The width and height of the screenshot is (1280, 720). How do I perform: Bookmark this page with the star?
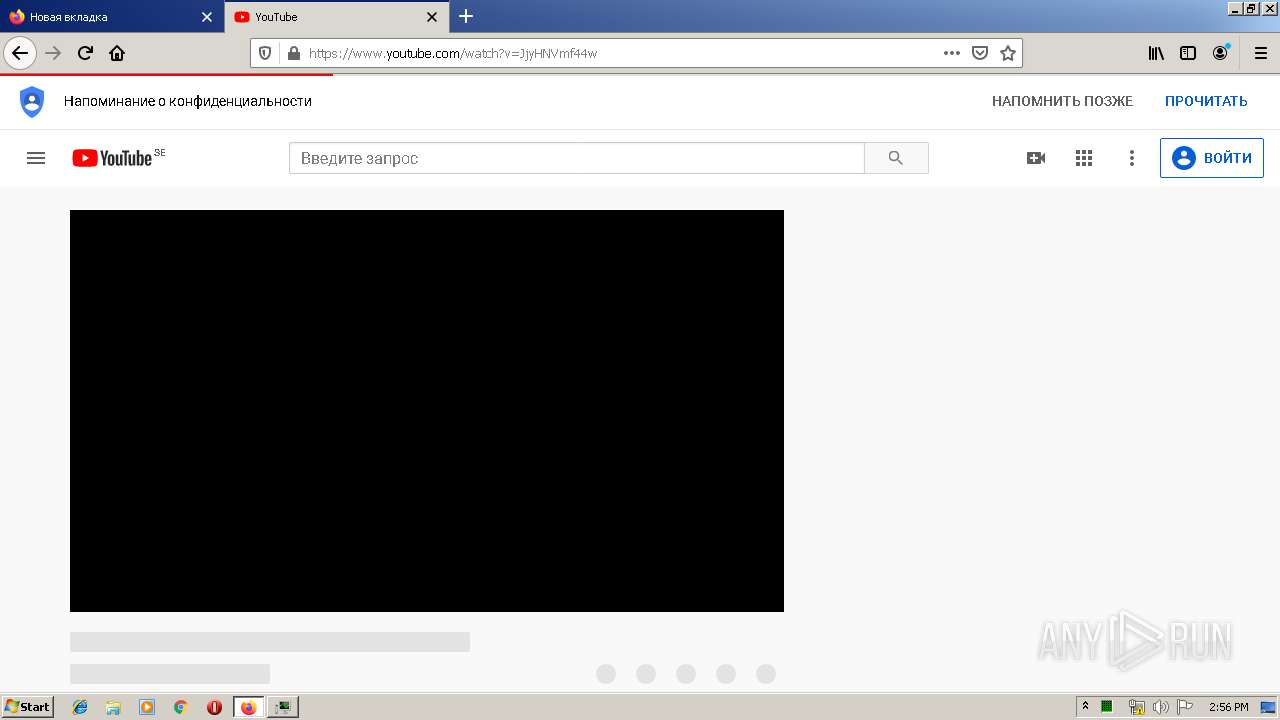tap(1008, 53)
